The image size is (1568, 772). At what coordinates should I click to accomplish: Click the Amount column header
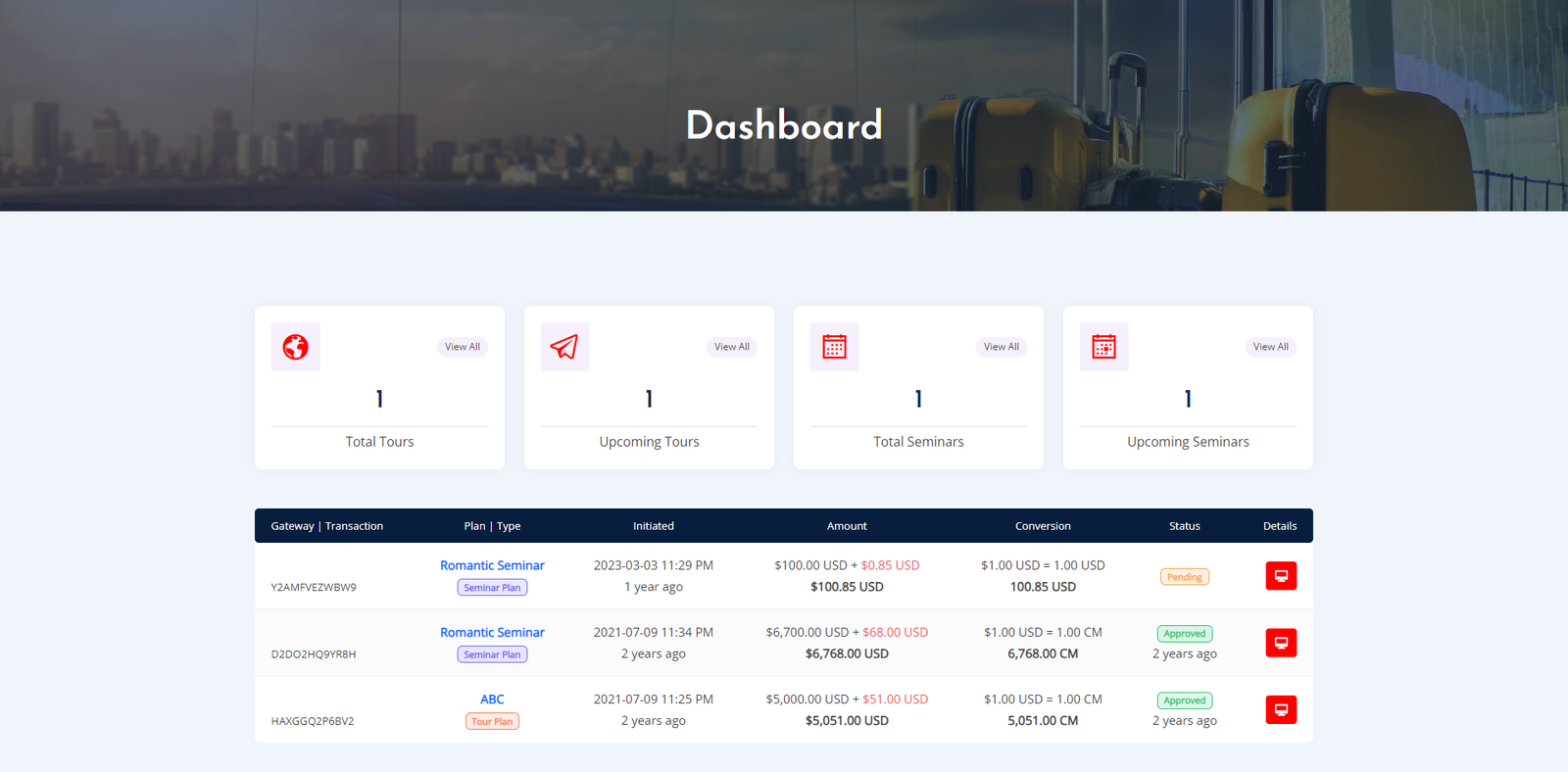click(x=847, y=526)
